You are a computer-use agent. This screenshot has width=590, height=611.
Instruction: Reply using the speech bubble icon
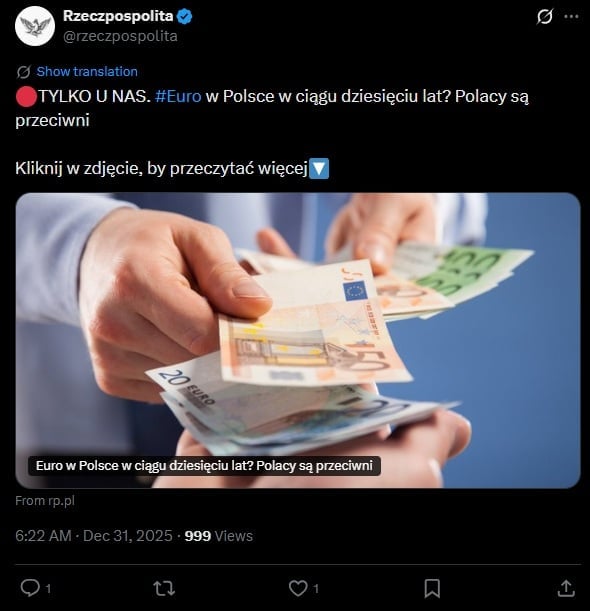click(30, 588)
